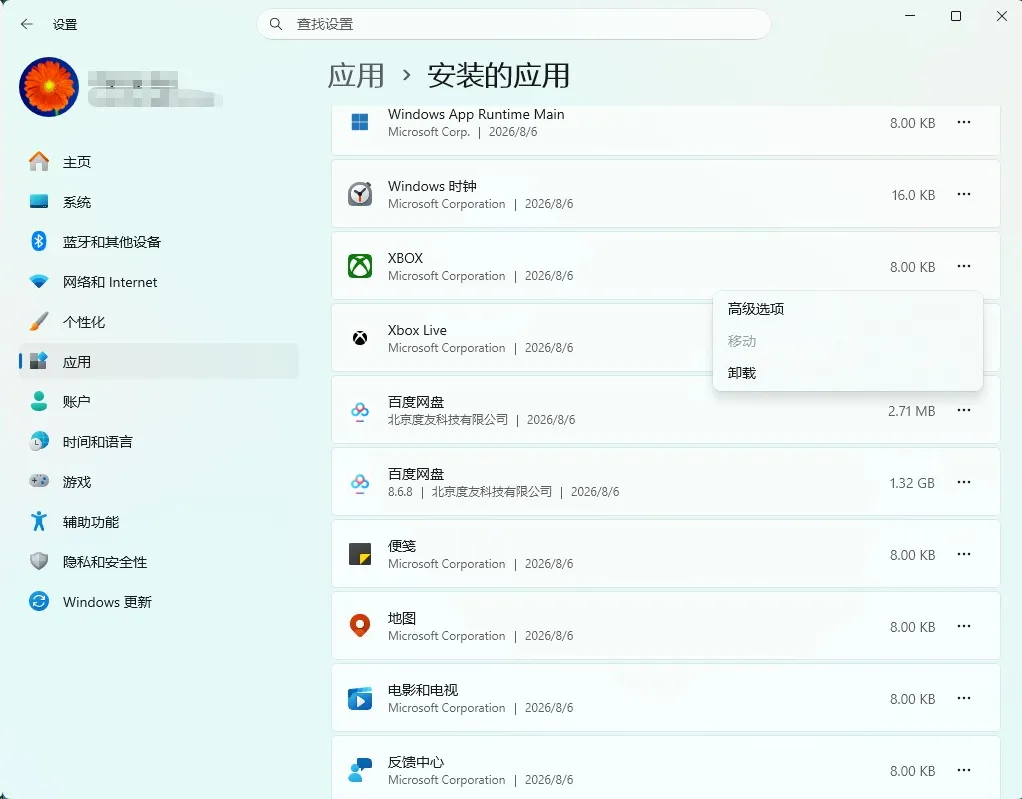The image size is (1022, 799).
Task: Click the 电影和电视 app name
Action: tap(423, 690)
